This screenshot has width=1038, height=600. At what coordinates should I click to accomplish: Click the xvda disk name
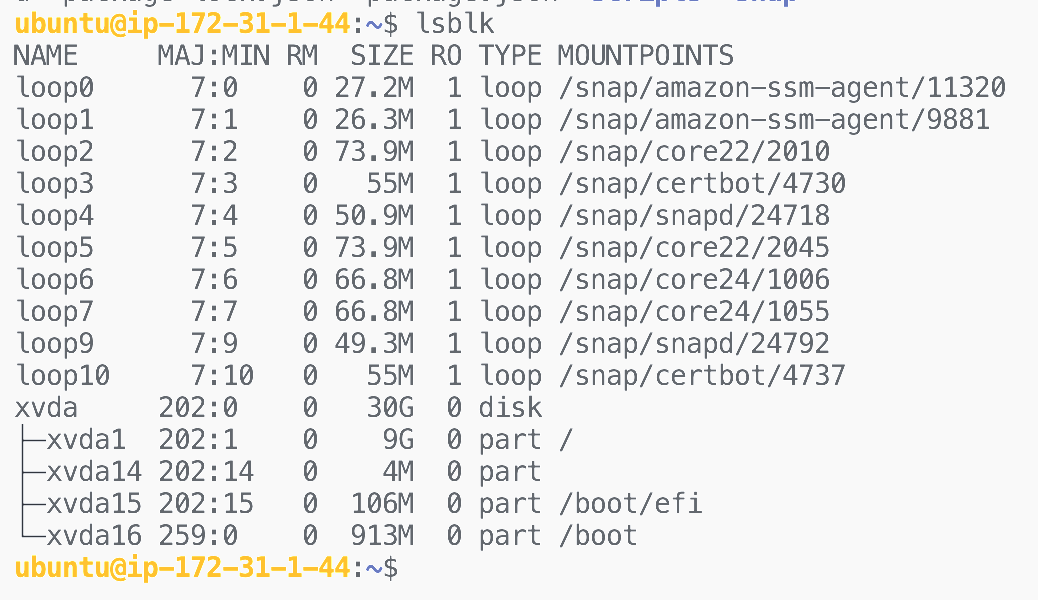(46, 408)
